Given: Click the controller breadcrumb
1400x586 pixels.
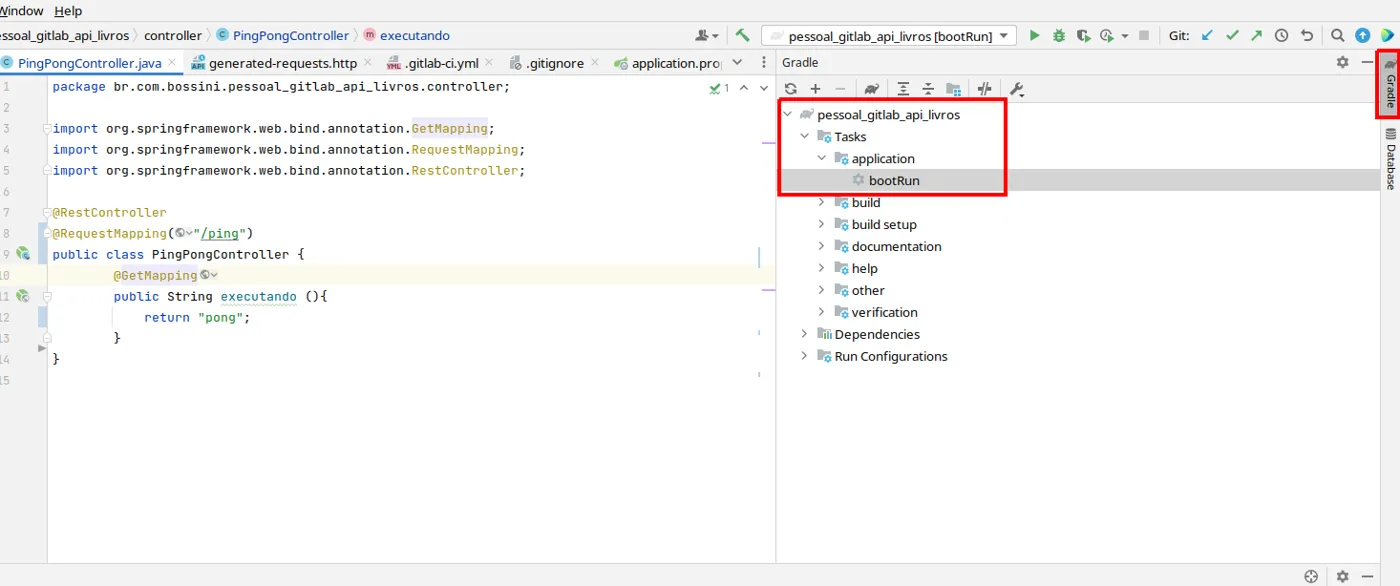Looking at the screenshot, I should coord(173,35).
